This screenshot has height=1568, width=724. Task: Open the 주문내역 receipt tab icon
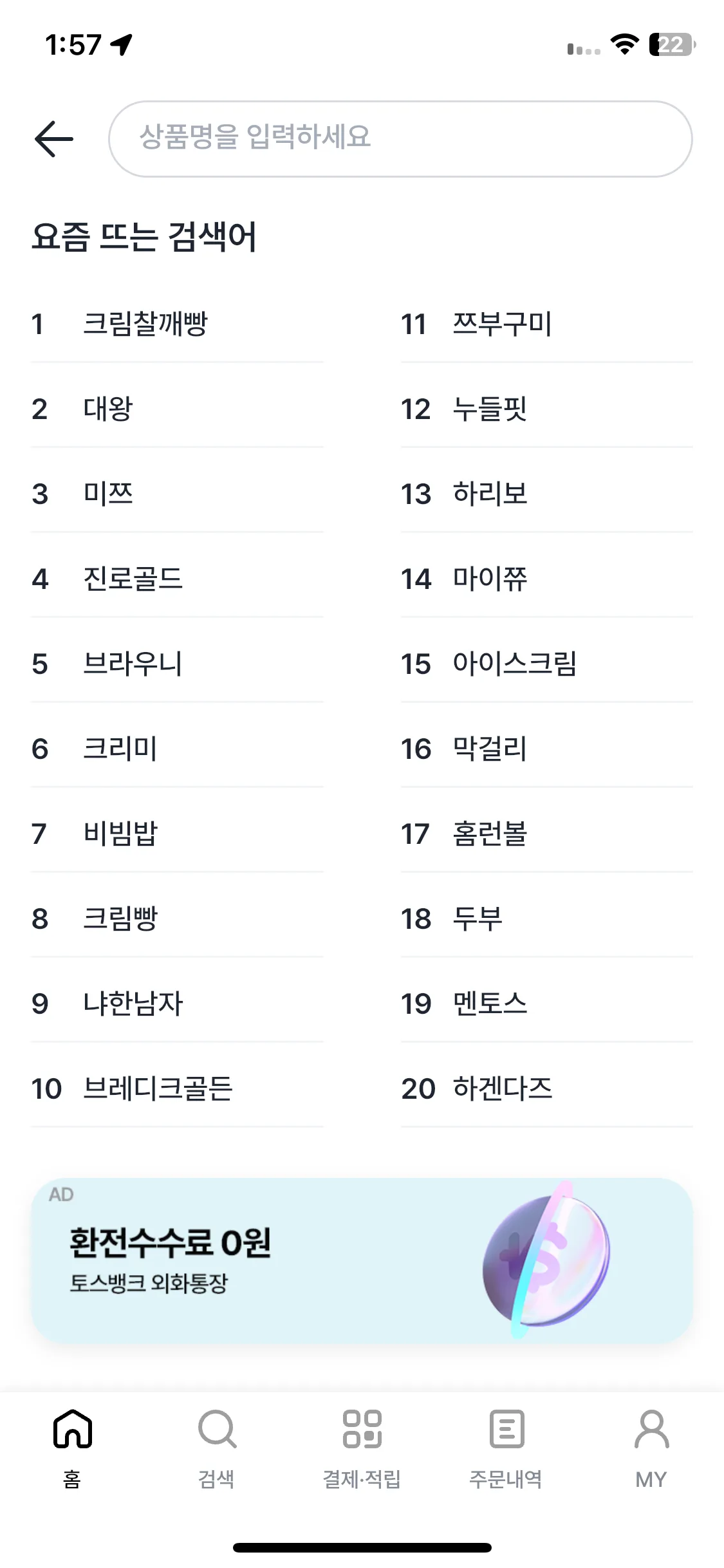coord(506,1429)
